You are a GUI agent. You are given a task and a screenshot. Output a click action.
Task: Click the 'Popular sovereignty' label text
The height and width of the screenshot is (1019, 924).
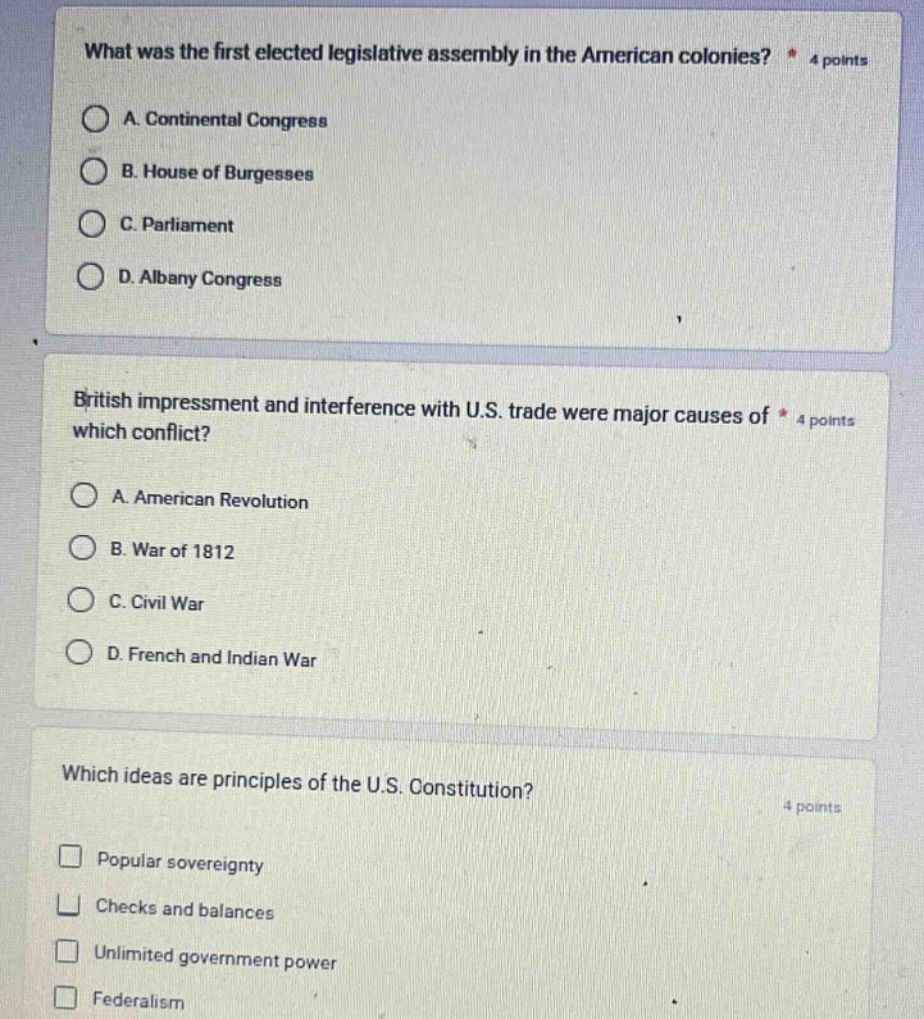[181, 864]
